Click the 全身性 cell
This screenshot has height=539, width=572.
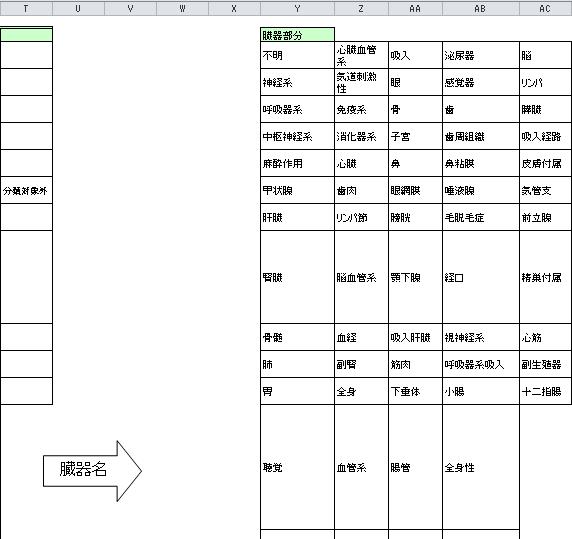click(x=481, y=467)
